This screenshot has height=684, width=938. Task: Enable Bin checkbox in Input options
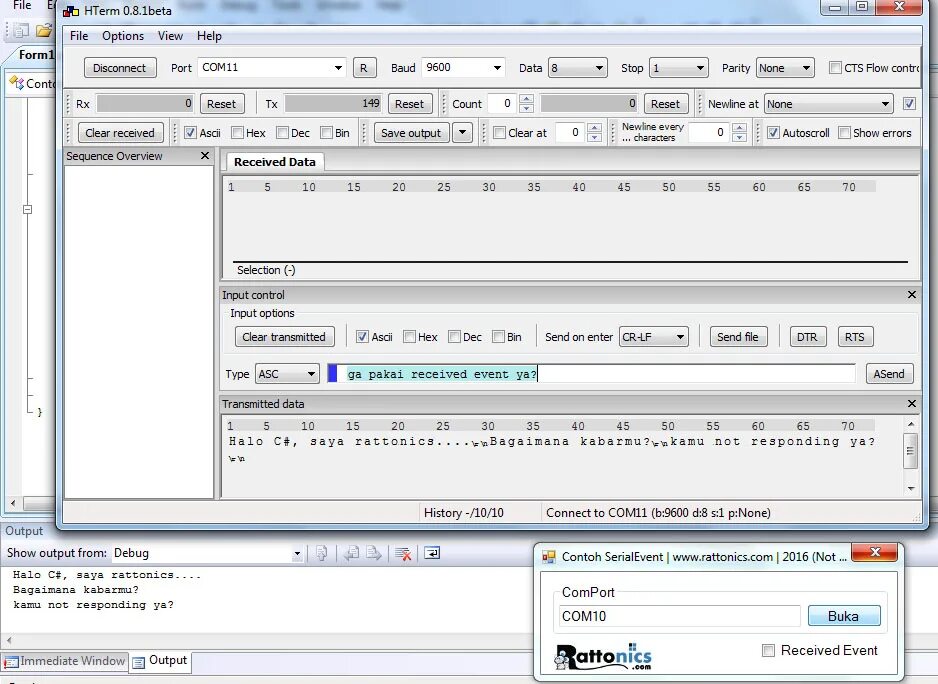(498, 337)
